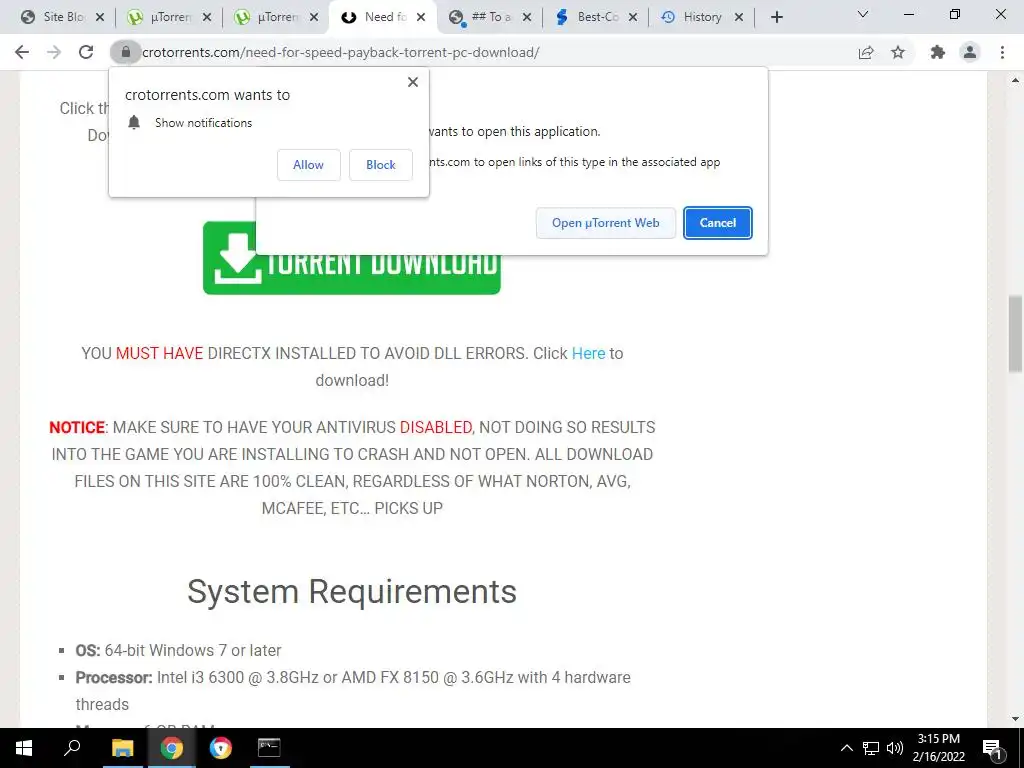Reload the current page

tap(86, 52)
